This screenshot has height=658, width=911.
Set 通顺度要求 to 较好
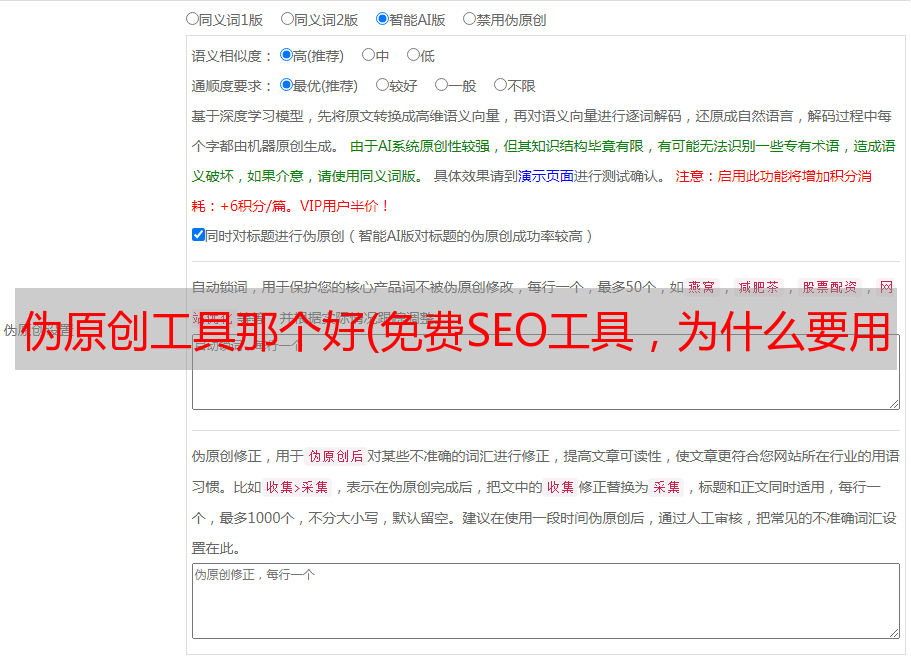(382, 85)
